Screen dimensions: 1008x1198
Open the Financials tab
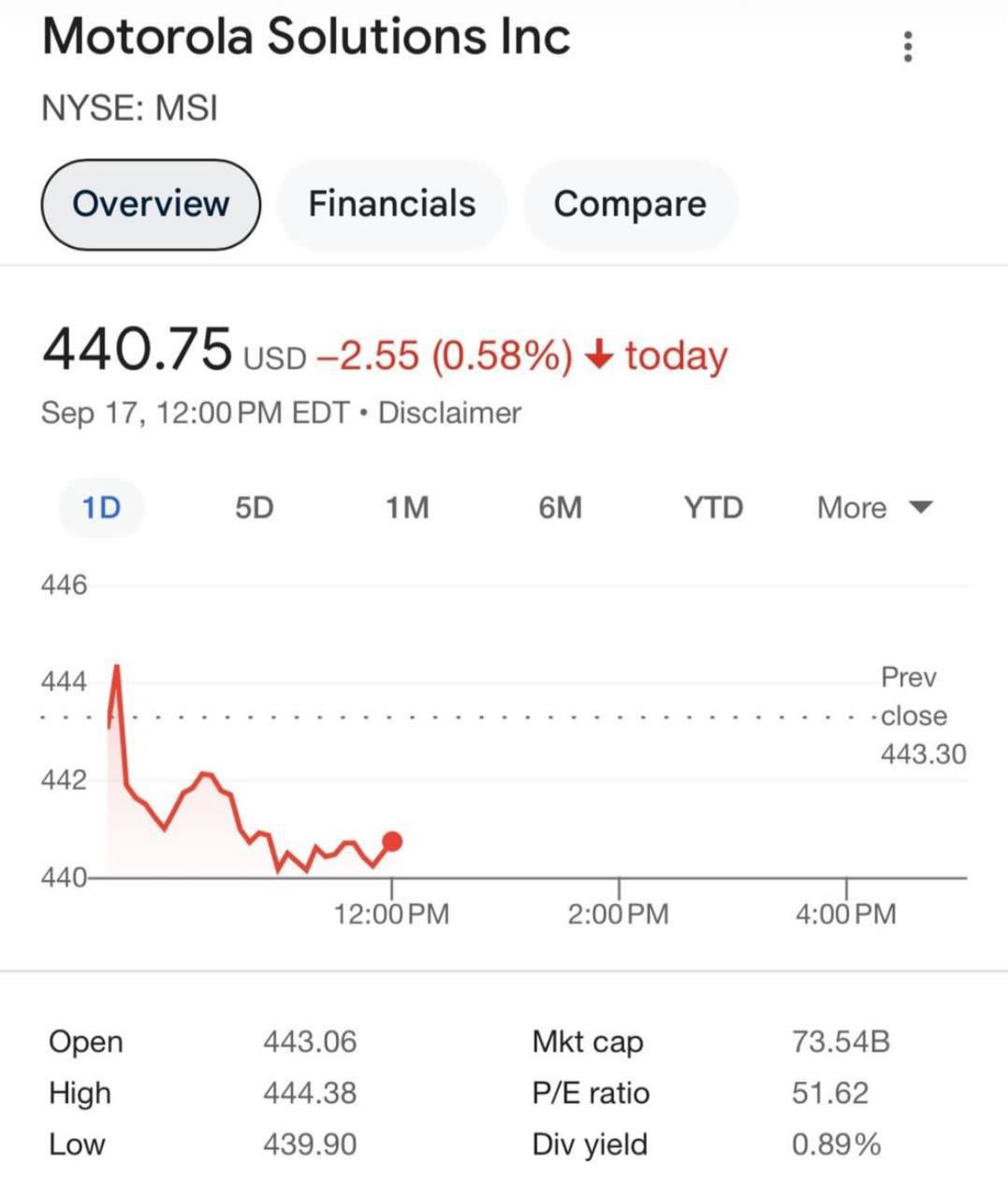(392, 204)
